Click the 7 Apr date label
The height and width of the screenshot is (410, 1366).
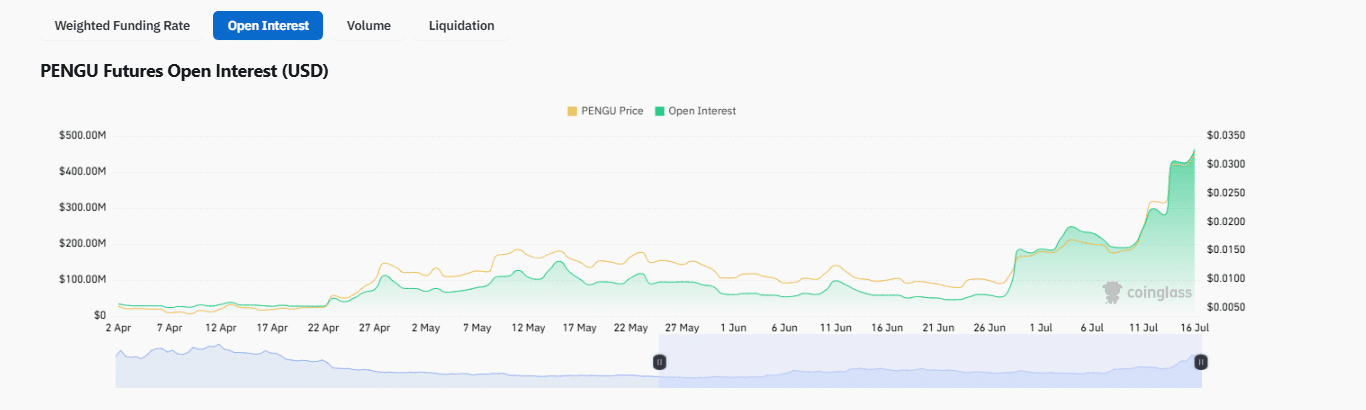168,328
